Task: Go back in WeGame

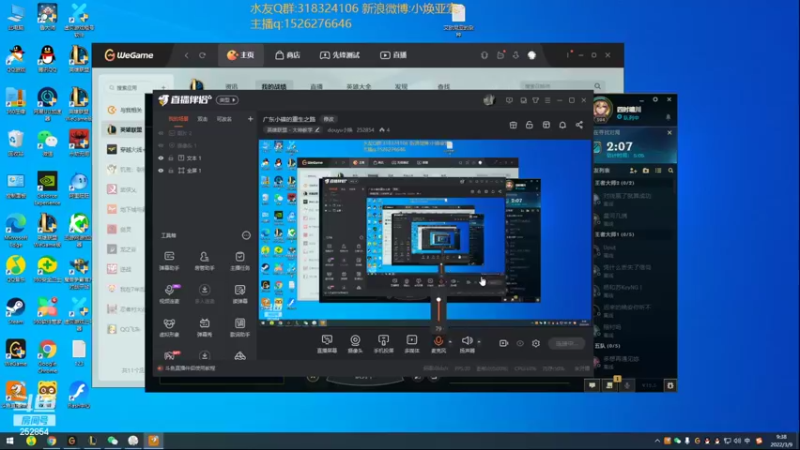Action: coord(187,55)
